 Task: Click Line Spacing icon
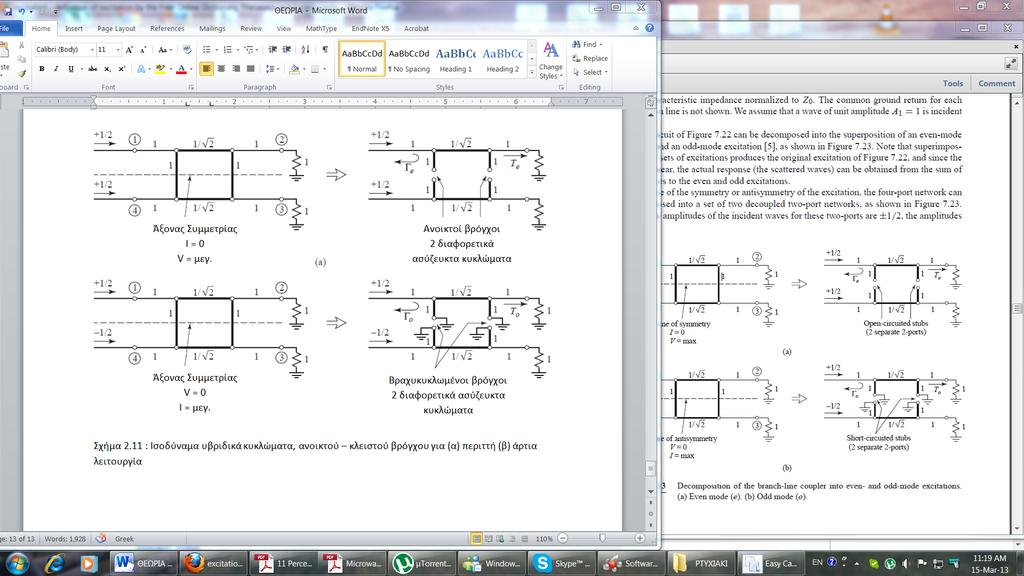coord(270,69)
